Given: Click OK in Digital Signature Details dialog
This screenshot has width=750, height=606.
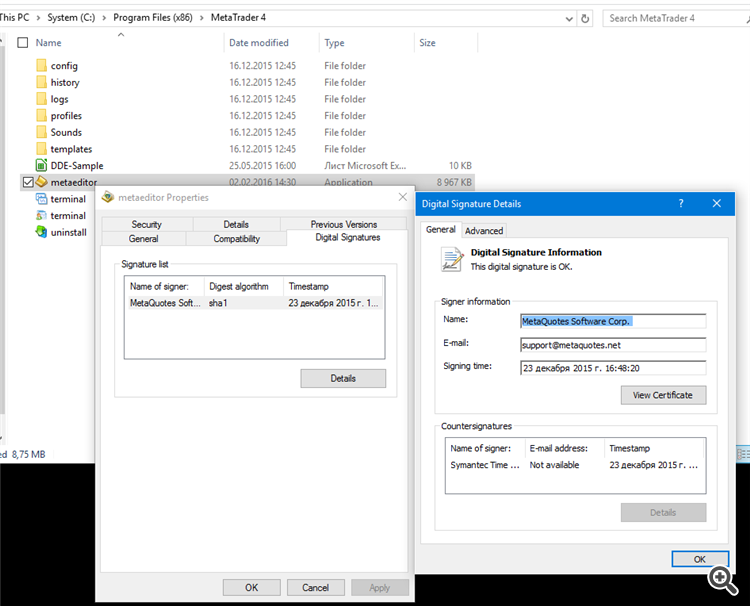Looking at the screenshot, I should (x=700, y=559).
